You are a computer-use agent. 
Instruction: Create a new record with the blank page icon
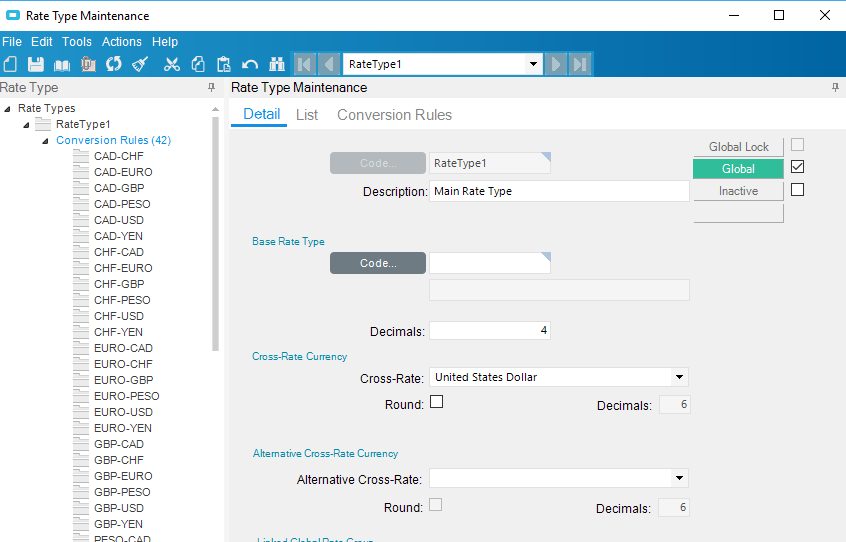coord(11,64)
